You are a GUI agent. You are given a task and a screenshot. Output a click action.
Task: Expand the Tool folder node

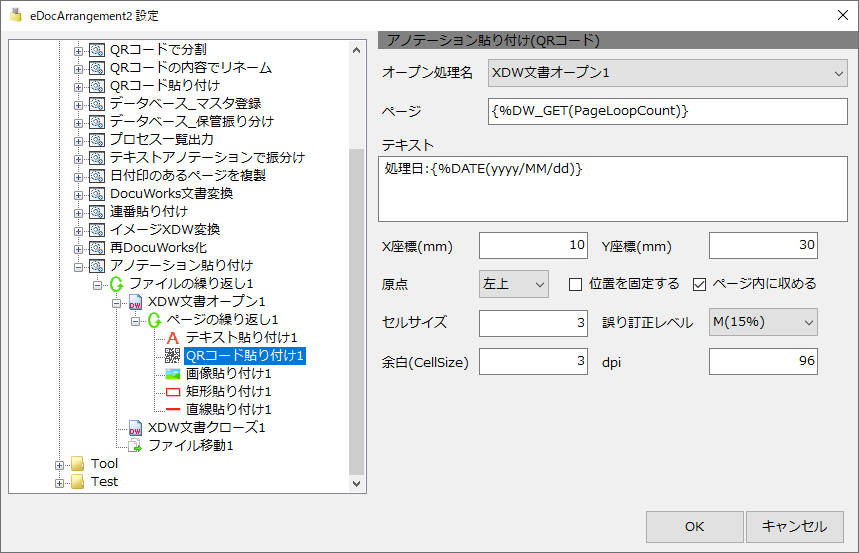[59, 465]
